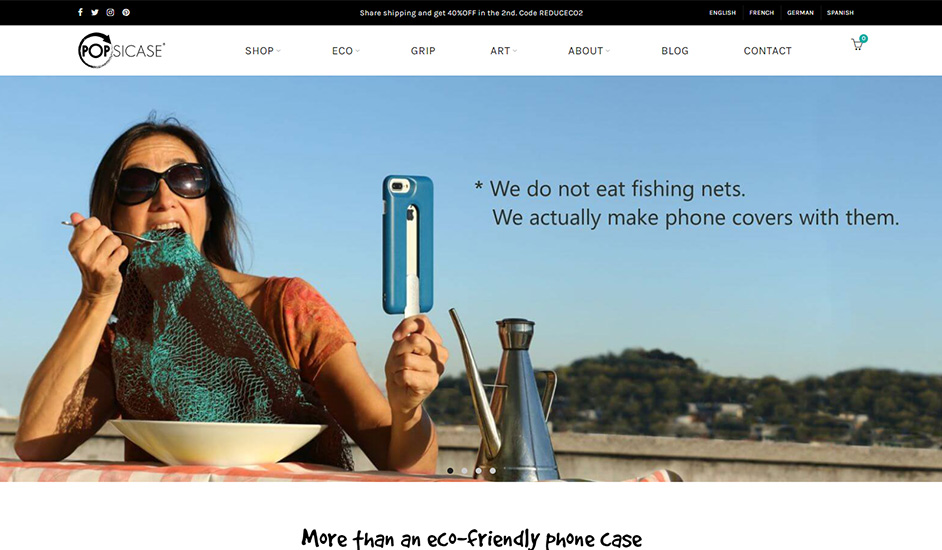Expand the ART dropdown menu
Viewport: 942px width, 550px height.
pyautogui.click(x=503, y=51)
